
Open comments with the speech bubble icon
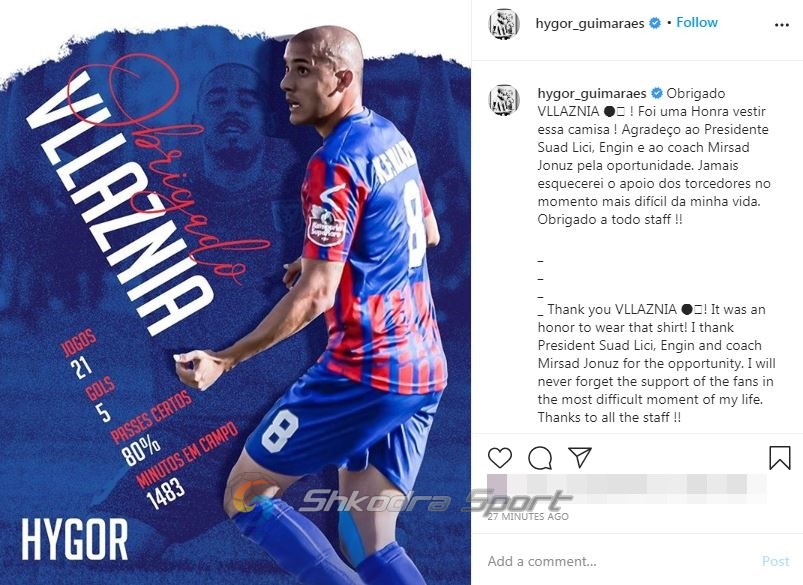(x=540, y=457)
